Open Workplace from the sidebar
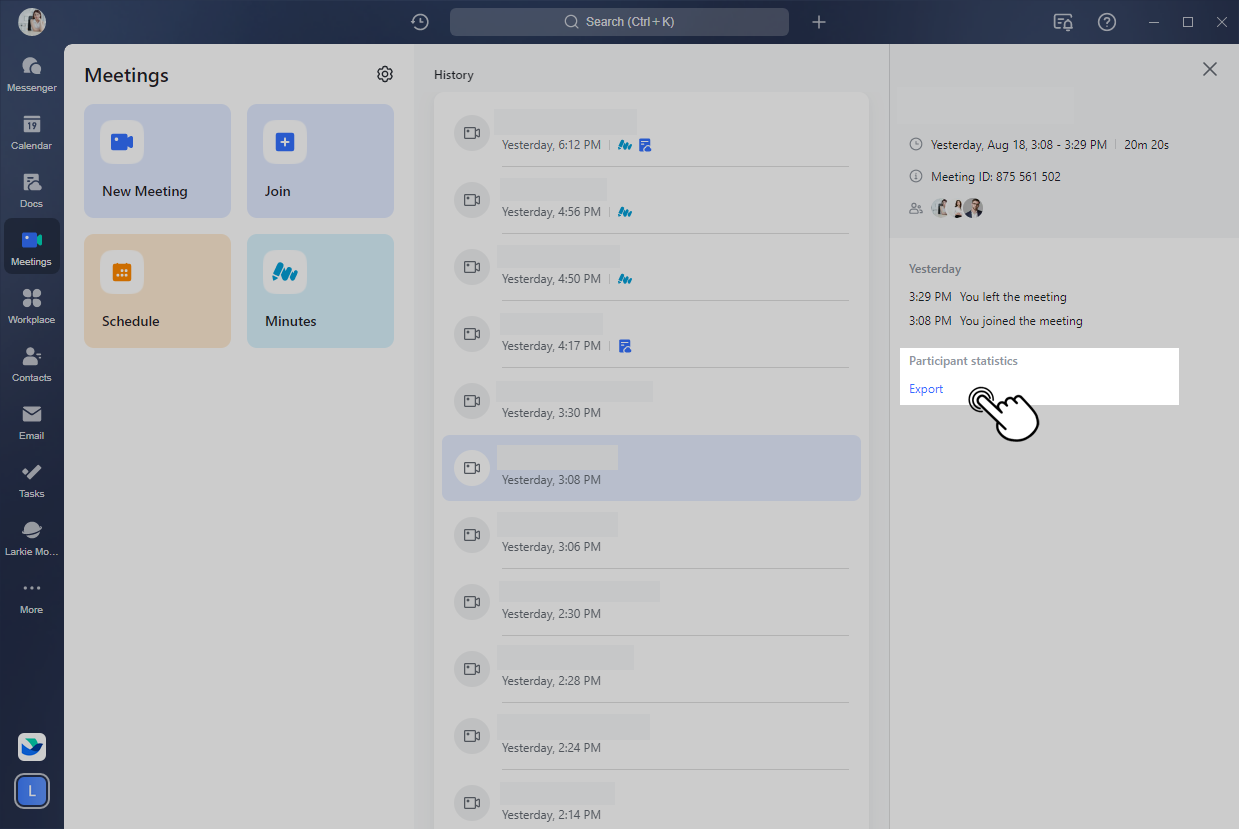The image size is (1239, 829). point(31,306)
